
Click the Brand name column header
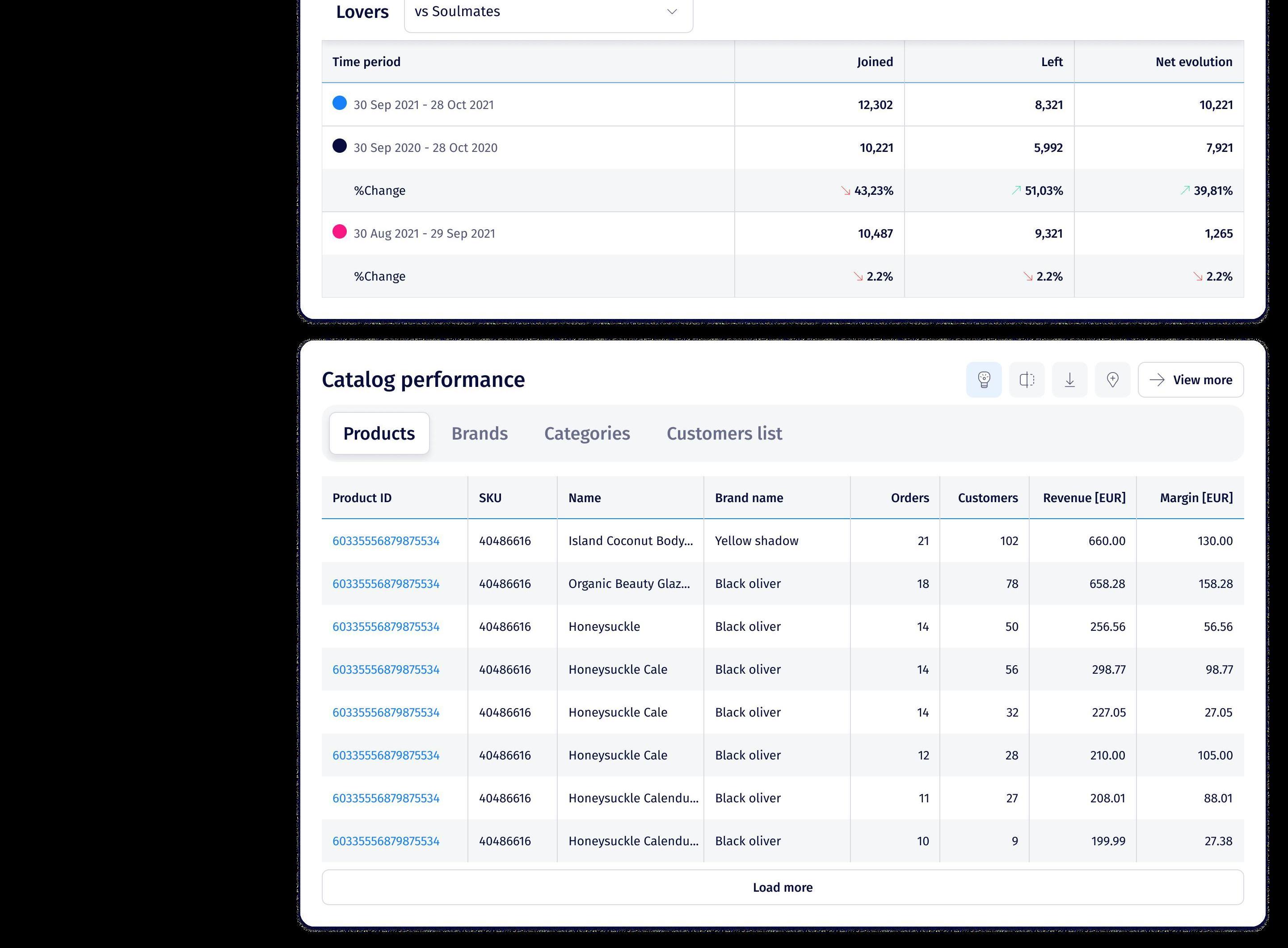click(777, 498)
